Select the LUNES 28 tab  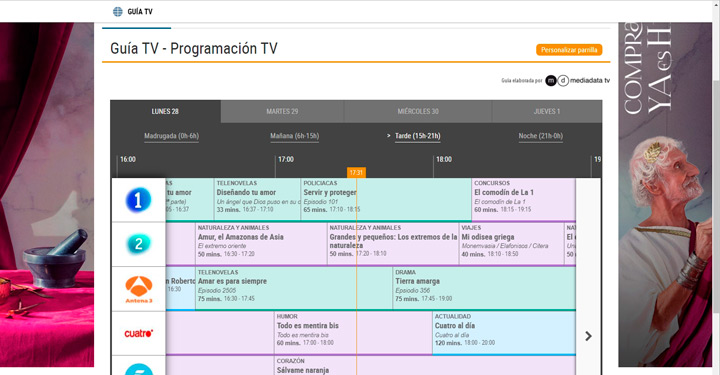coord(165,112)
